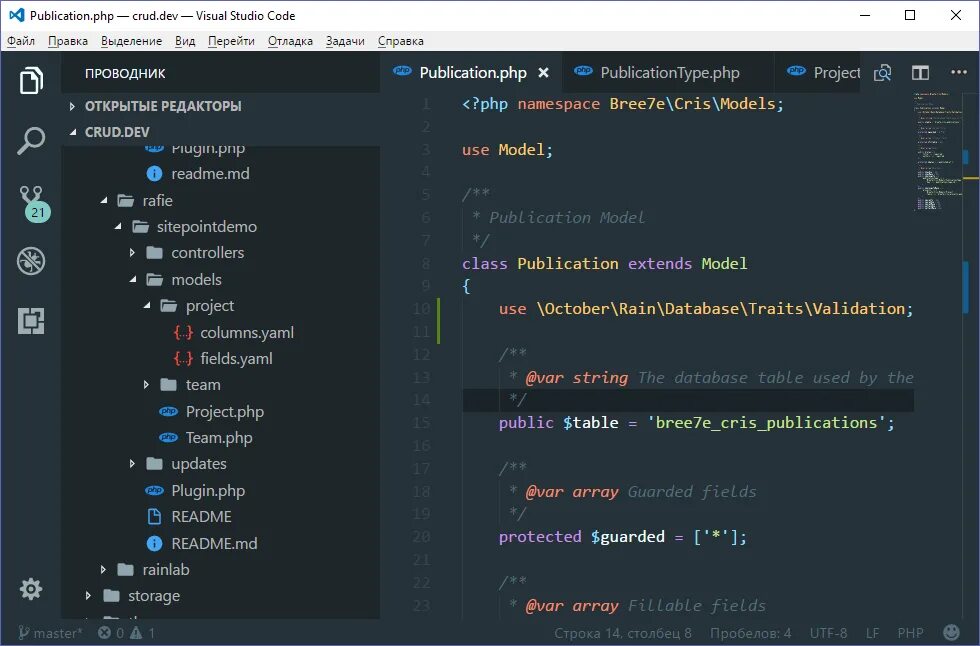Switch to the Publication.php tab
The width and height of the screenshot is (980, 646).
coord(472,72)
